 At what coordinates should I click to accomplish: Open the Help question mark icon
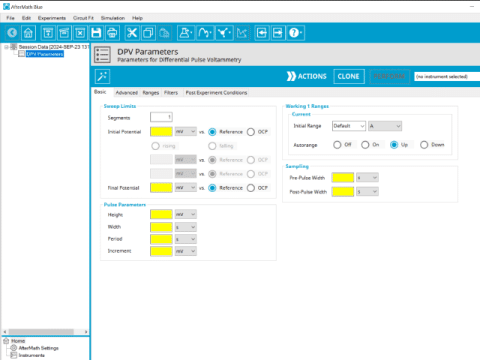coord(295,33)
